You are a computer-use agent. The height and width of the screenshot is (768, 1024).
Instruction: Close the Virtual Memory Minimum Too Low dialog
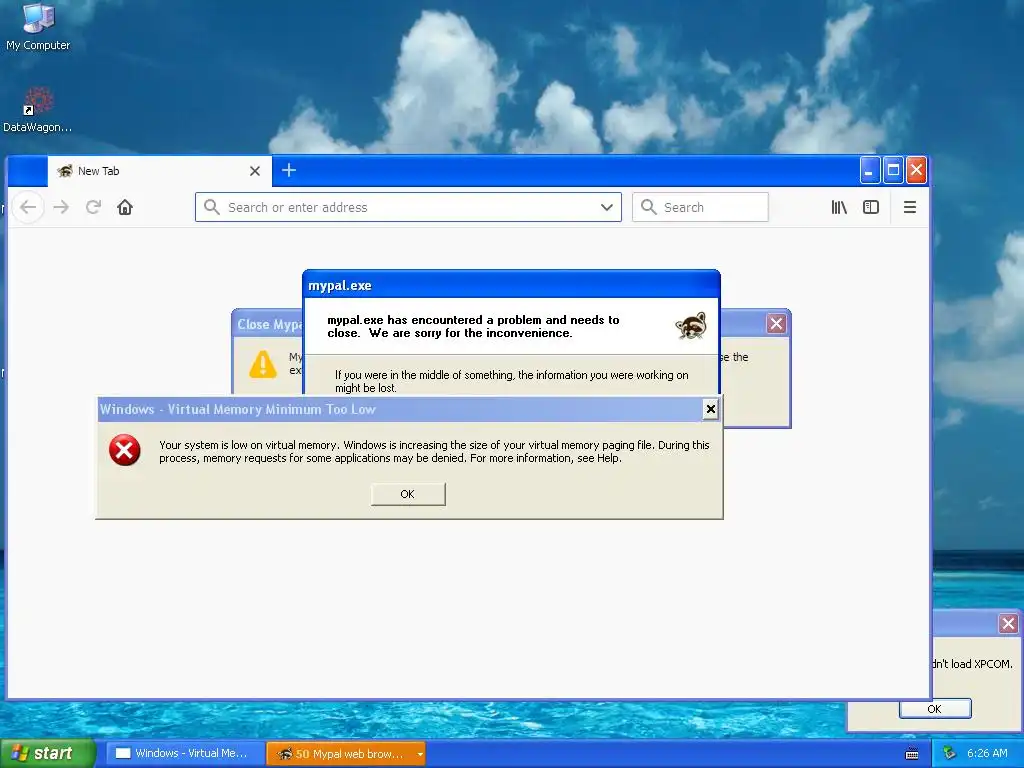tap(711, 409)
